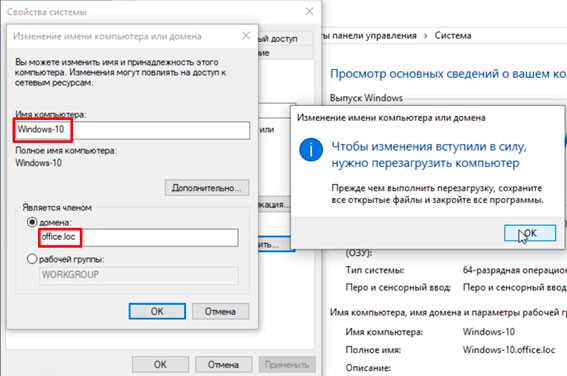
Task: Close the computer name change dialog
Action: click(246, 36)
